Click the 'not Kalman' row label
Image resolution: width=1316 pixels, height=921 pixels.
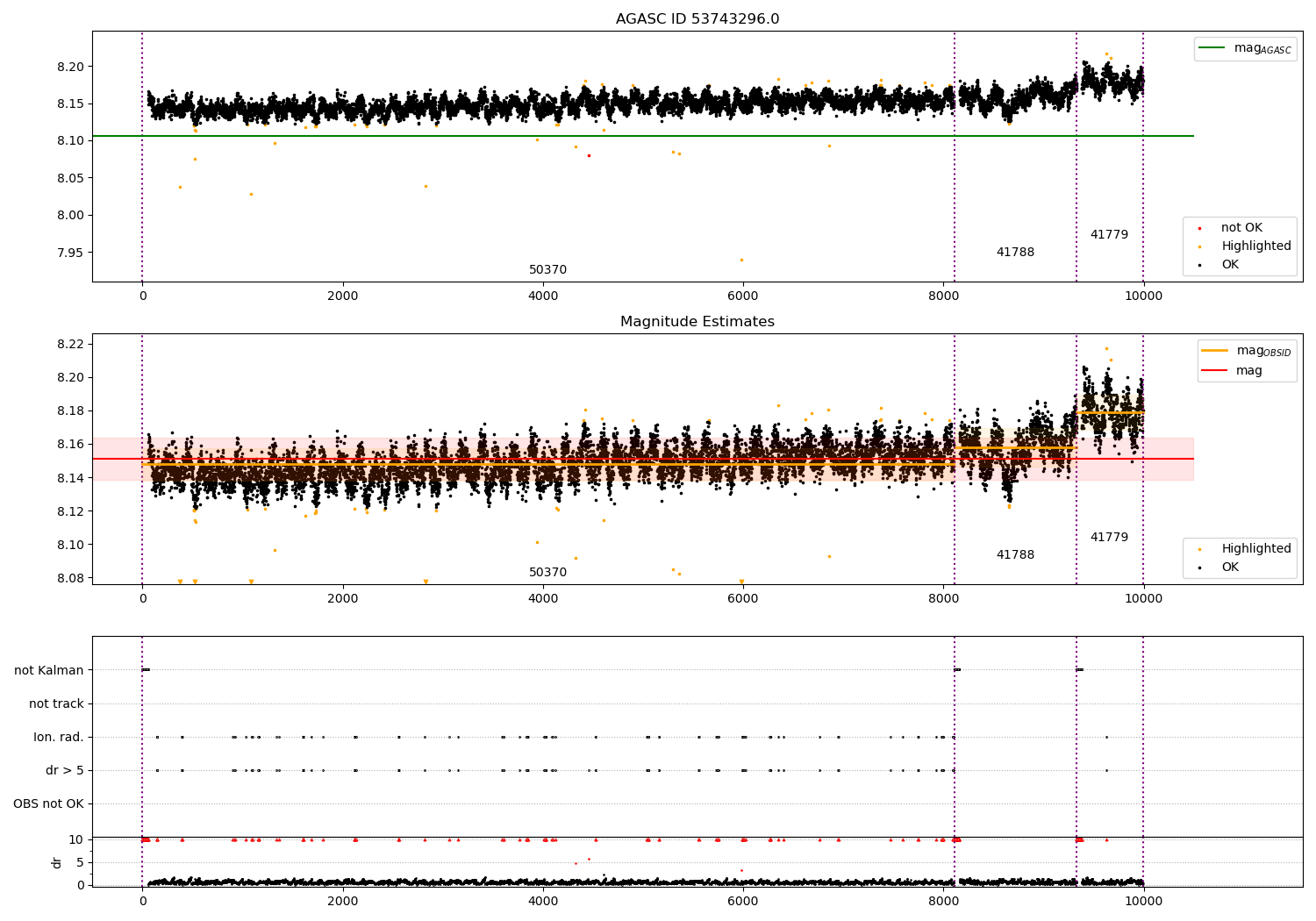click(x=49, y=671)
